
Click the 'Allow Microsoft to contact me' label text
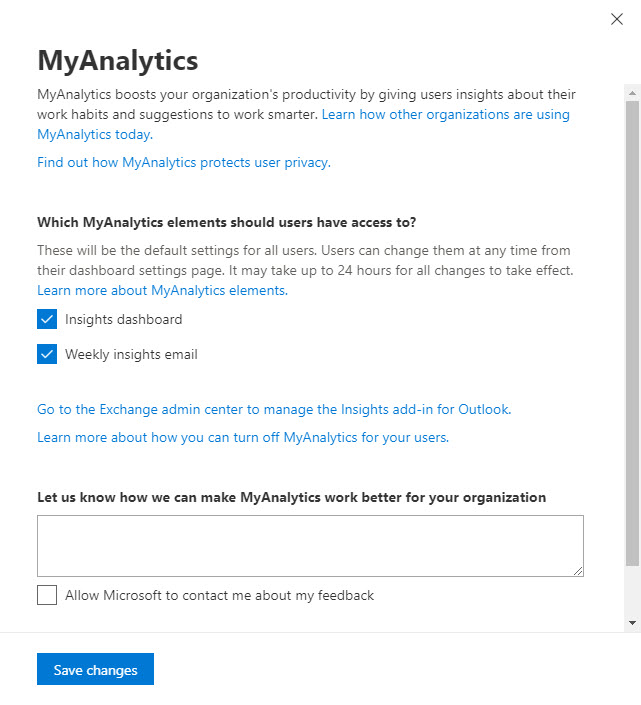(219, 595)
